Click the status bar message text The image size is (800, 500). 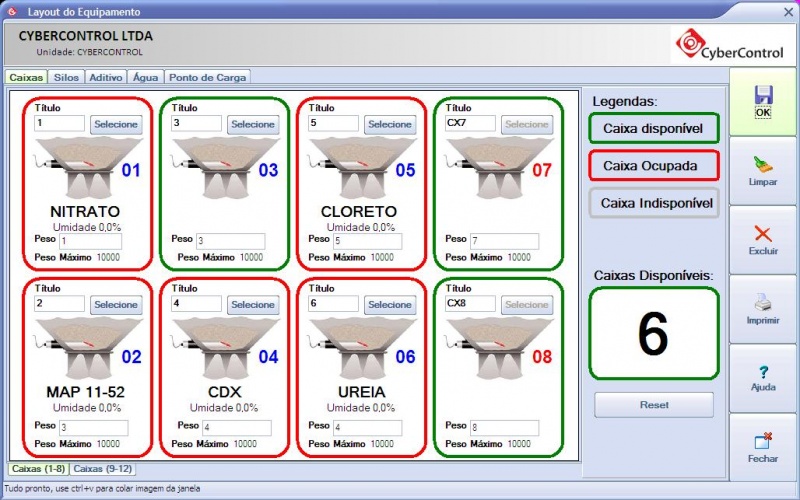coord(102,488)
